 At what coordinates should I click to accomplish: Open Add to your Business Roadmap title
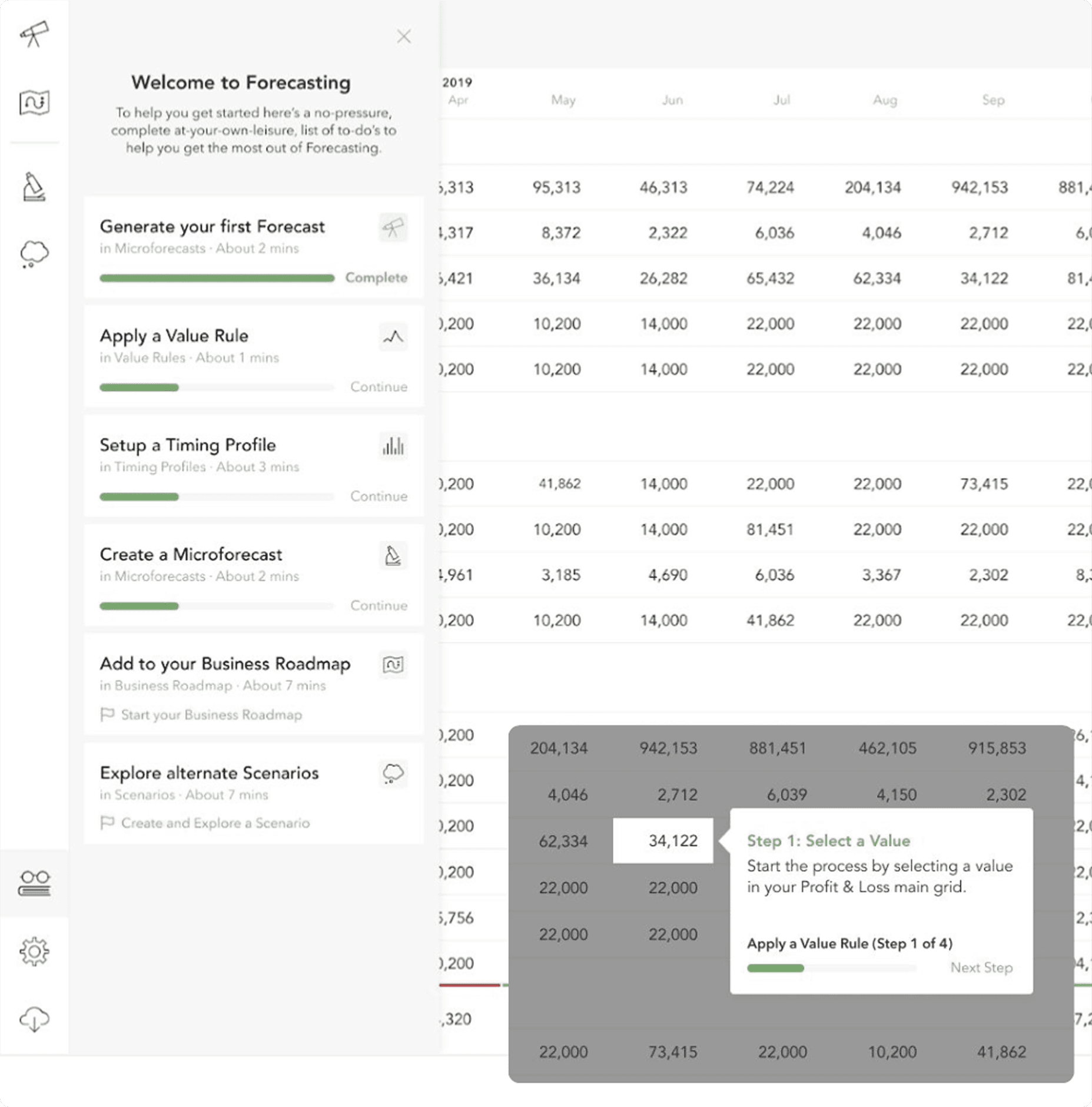pyautogui.click(x=225, y=664)
